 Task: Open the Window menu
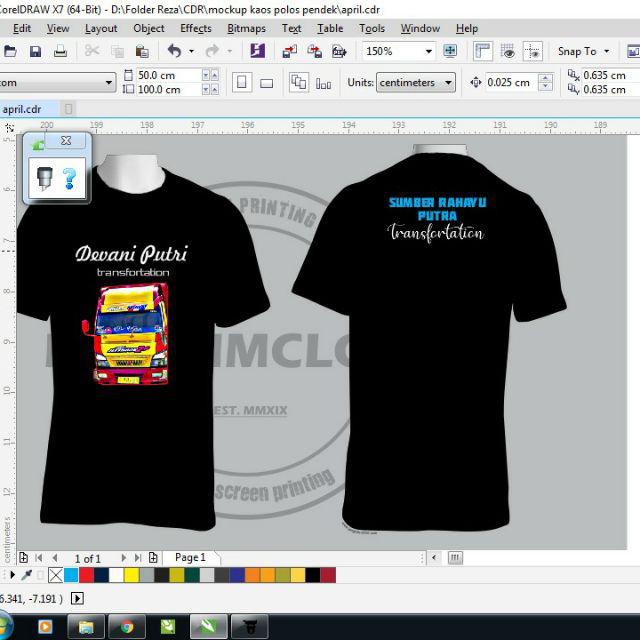[x=420, y=28]
